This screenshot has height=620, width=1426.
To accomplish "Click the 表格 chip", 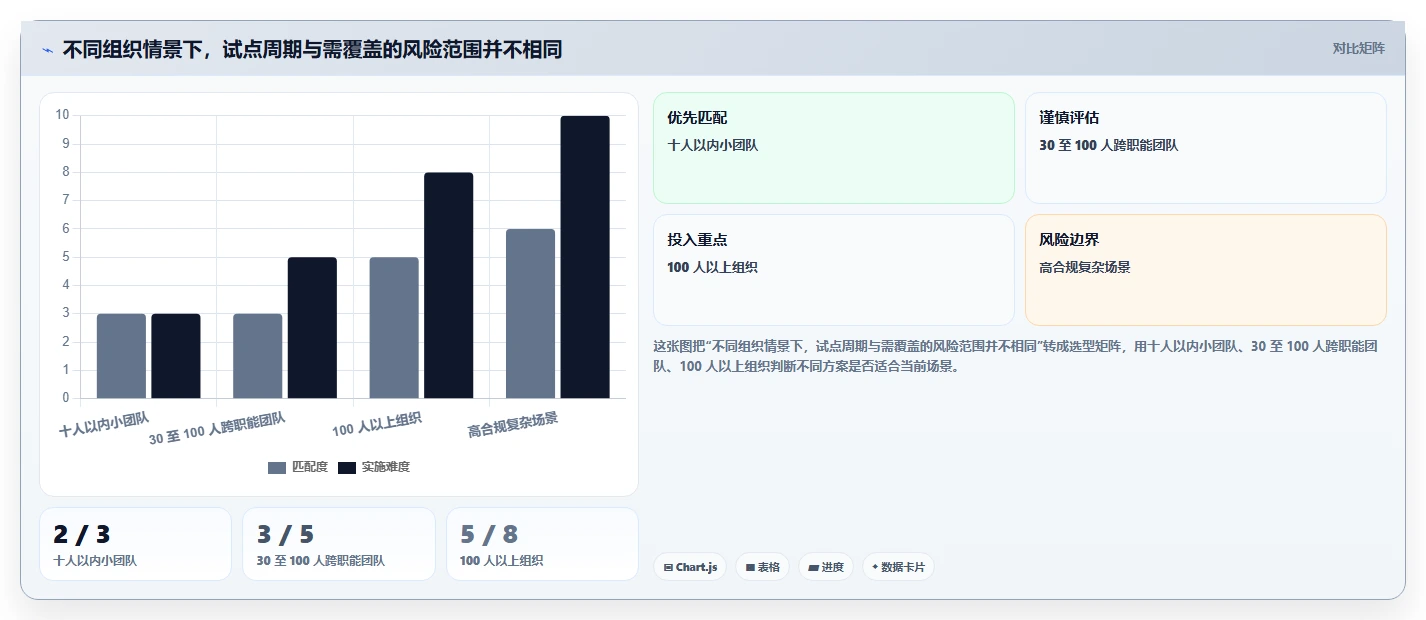I will [762, 567].
